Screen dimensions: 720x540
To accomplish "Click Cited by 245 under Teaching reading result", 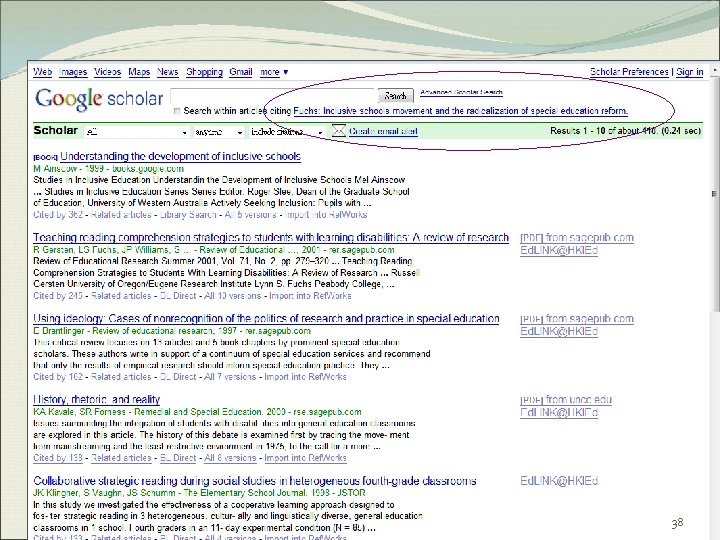I will pos(58,296).
